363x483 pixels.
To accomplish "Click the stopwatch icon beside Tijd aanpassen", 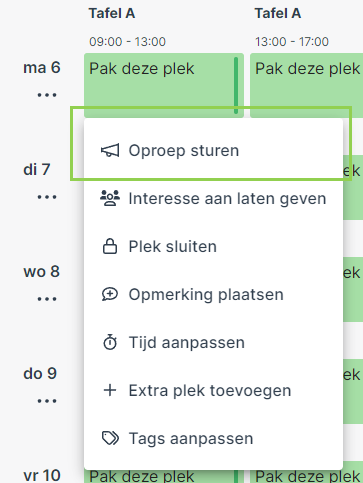I will click(x=110, y=343).
